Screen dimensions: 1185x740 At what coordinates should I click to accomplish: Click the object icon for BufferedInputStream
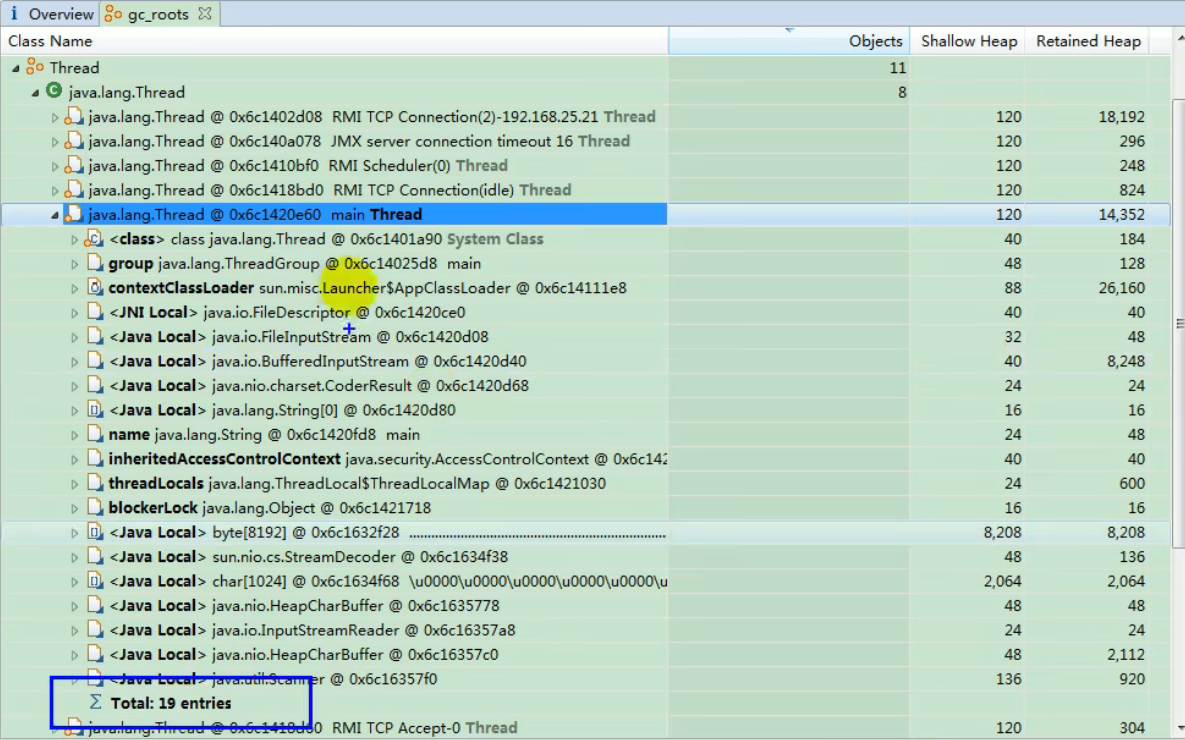tap(94, 361)
